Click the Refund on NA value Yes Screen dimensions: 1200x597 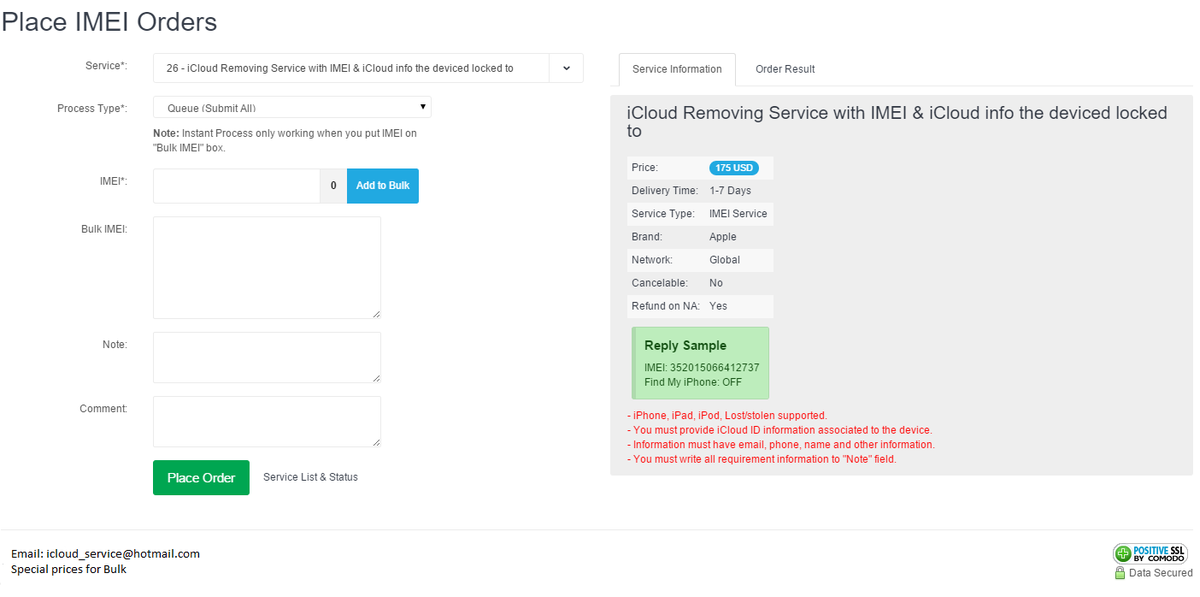[718, 306]
